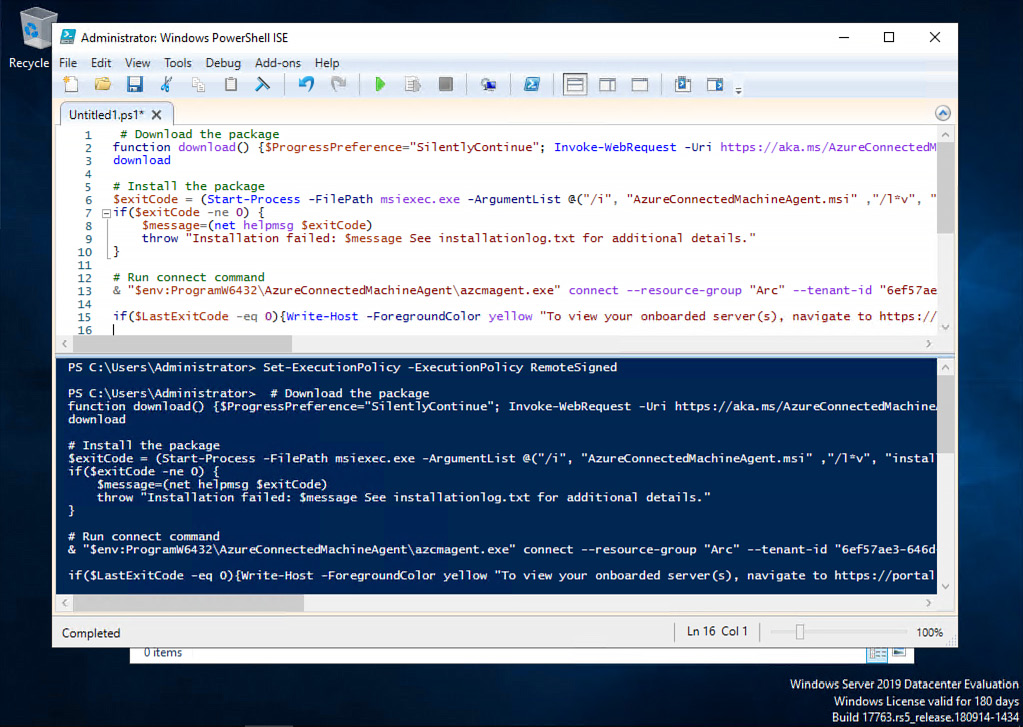Collapse the script pane with the chevron
This screenshot has width=1023, height=727.
[943, 114]
